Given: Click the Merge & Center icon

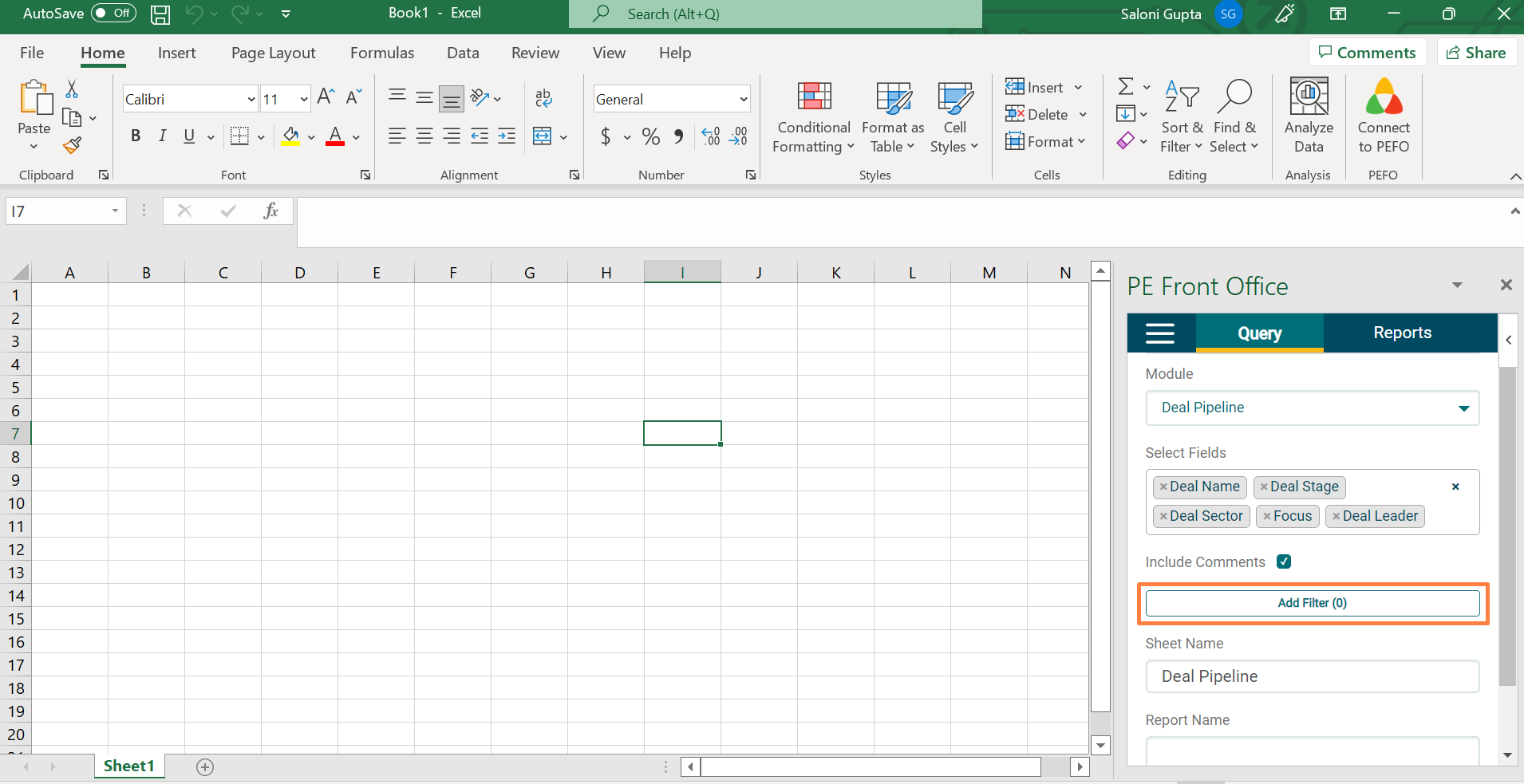Looking at the screenshot, I should coord(543,136).
